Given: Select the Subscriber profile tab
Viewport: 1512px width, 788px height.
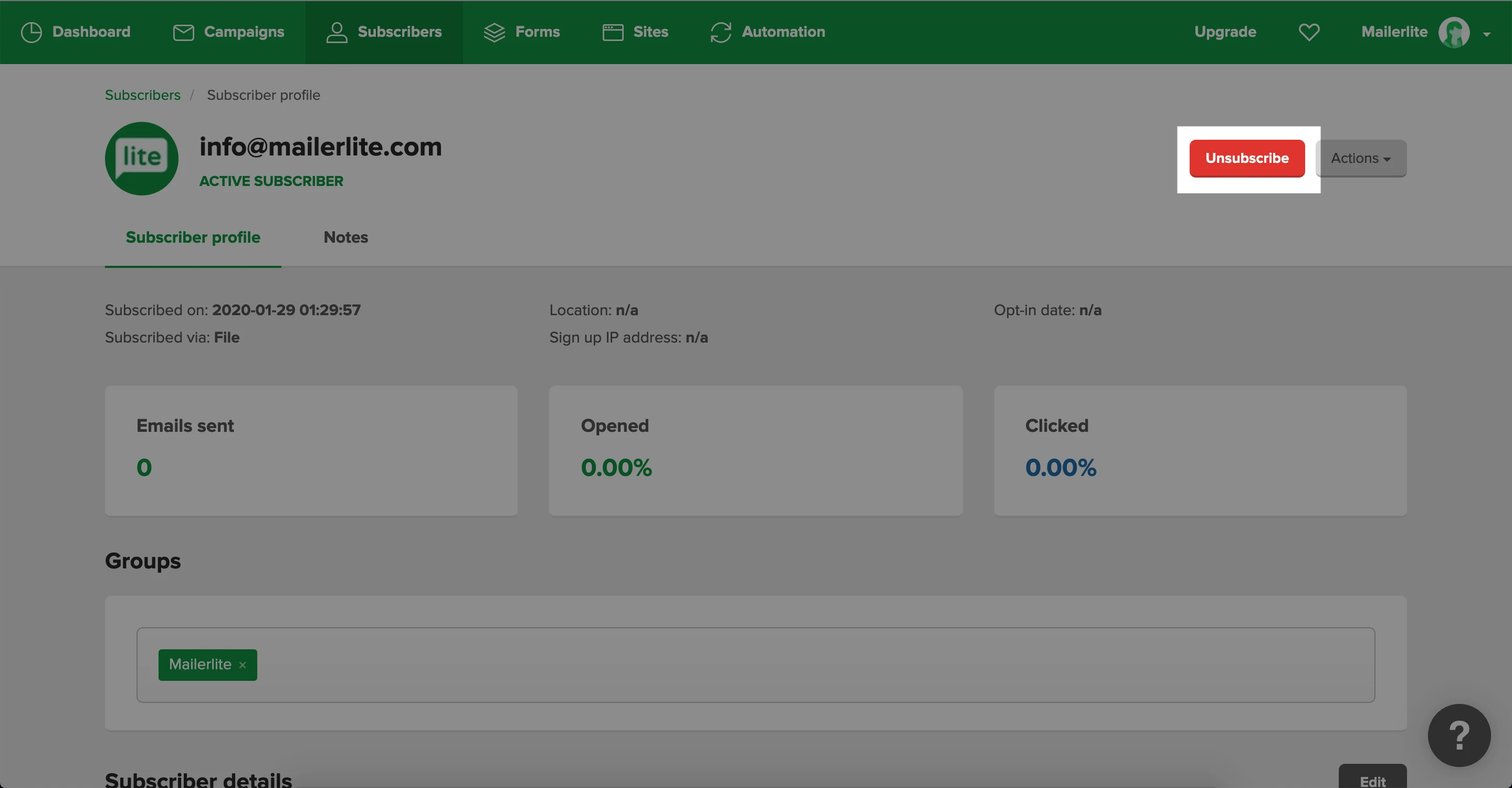Looking at the screenshot, I should tap(193, 237).
